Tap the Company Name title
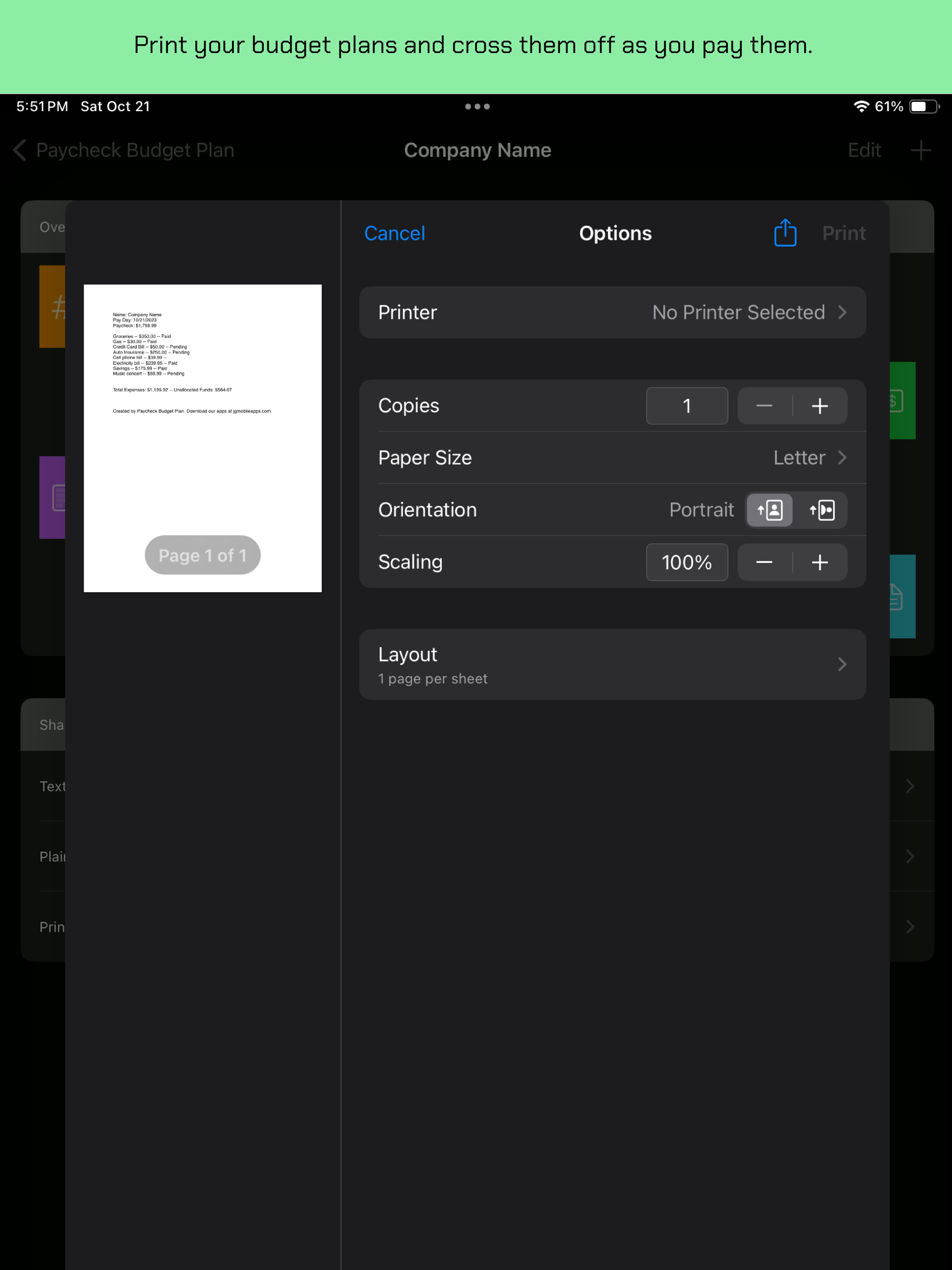 [x=478, y=150]
